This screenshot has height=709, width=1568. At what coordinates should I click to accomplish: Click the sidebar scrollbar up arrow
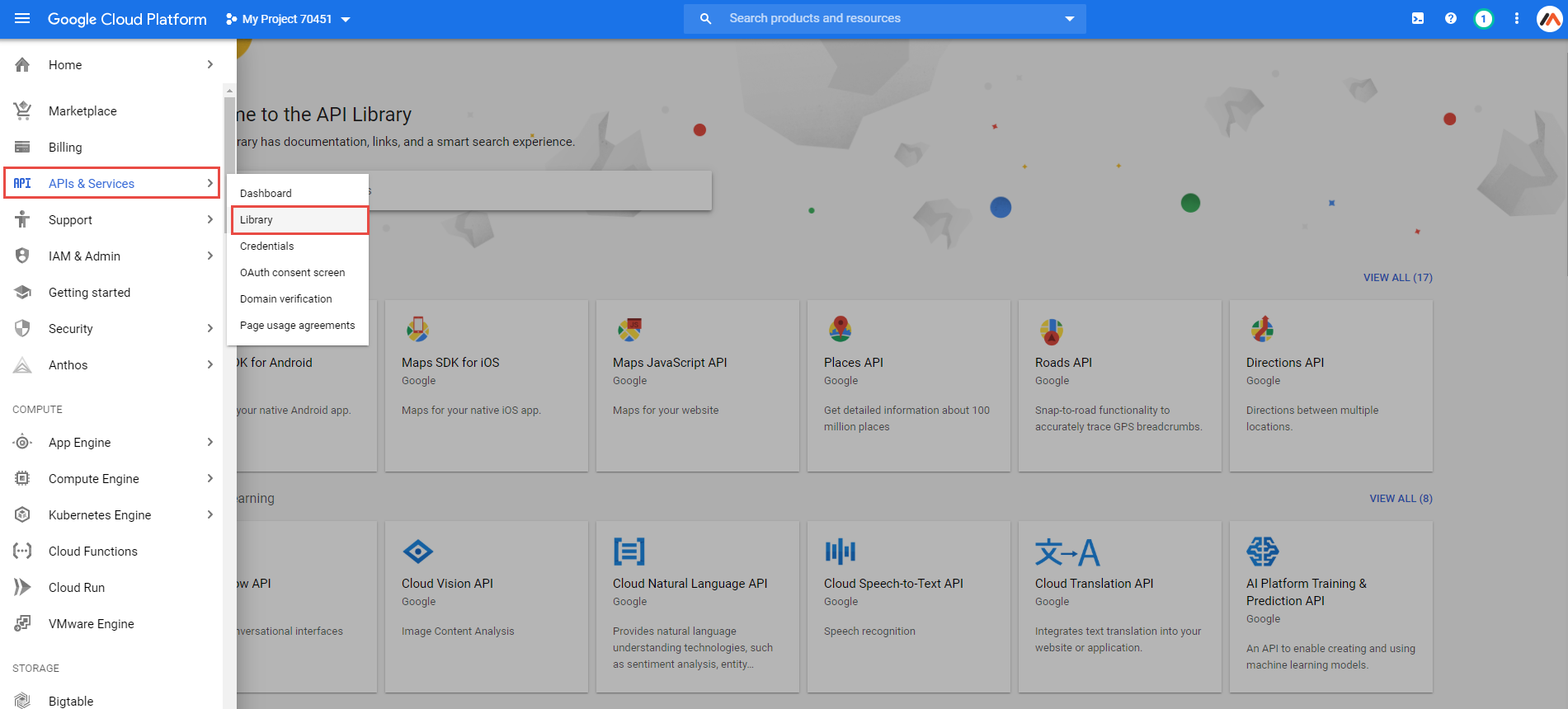[x=229, y=90]
